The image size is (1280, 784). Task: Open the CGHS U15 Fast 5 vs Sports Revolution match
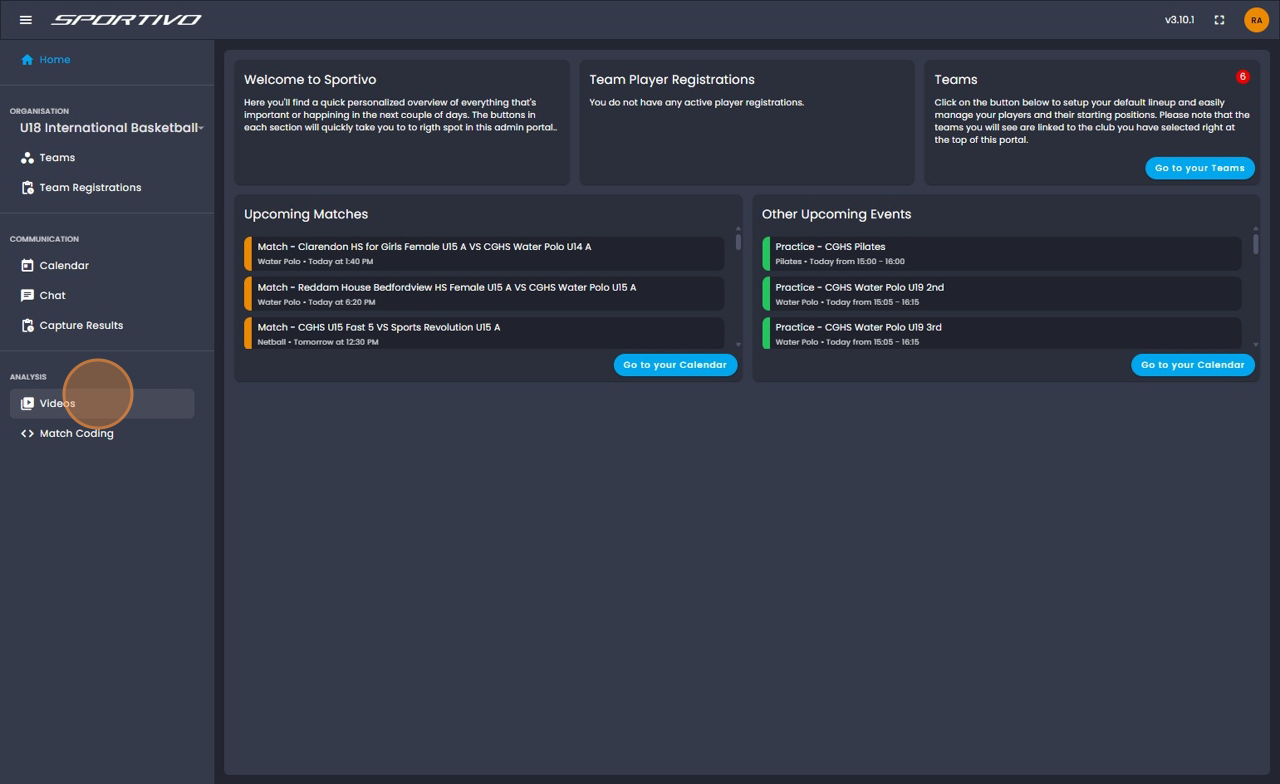pyautogui.click(x=484, y=333)
